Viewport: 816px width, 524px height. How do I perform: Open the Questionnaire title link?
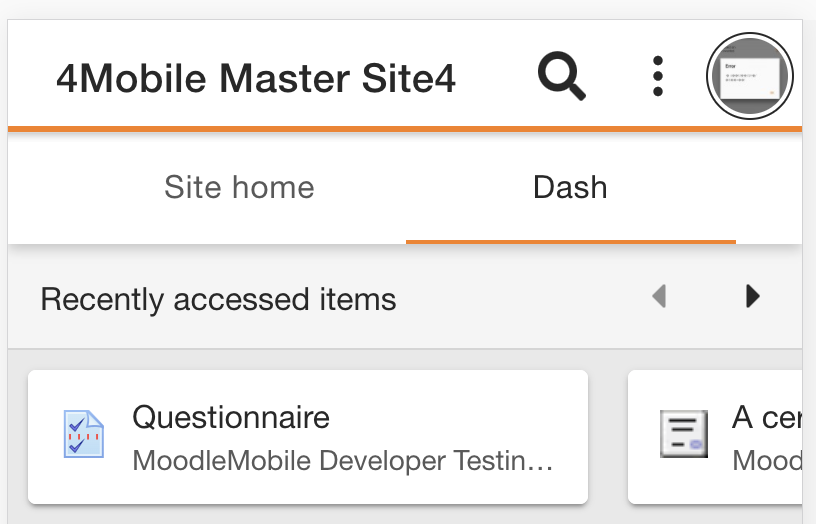pos(231,417)
